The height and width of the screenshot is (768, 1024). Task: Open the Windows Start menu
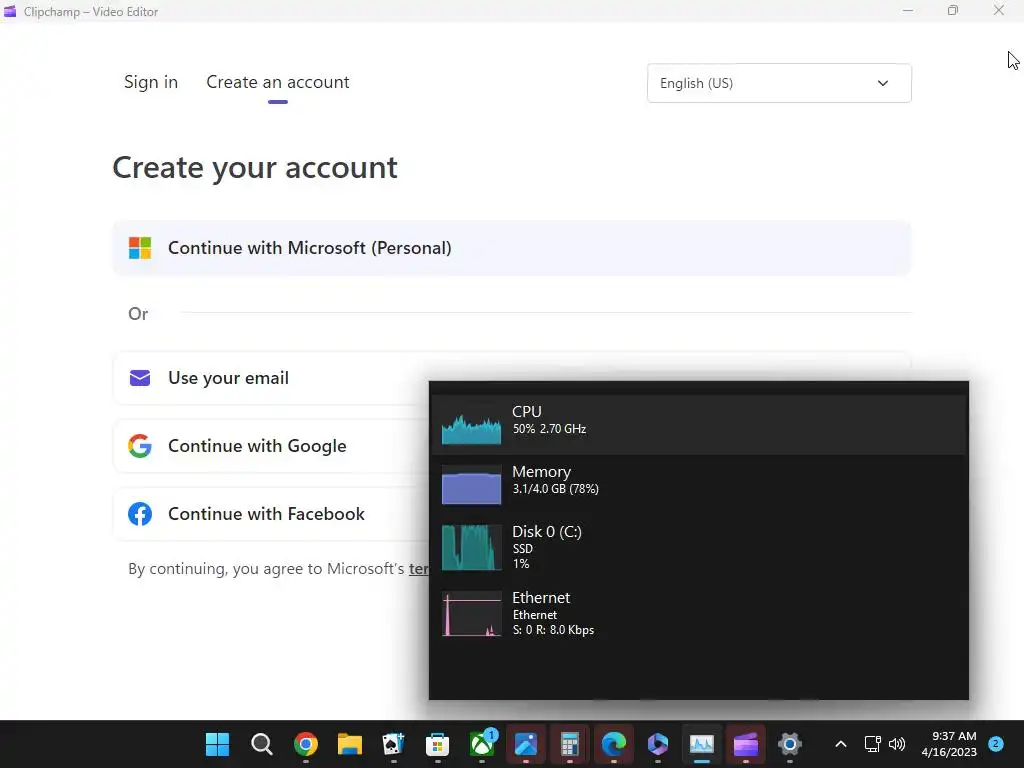[x=217, y=744]
